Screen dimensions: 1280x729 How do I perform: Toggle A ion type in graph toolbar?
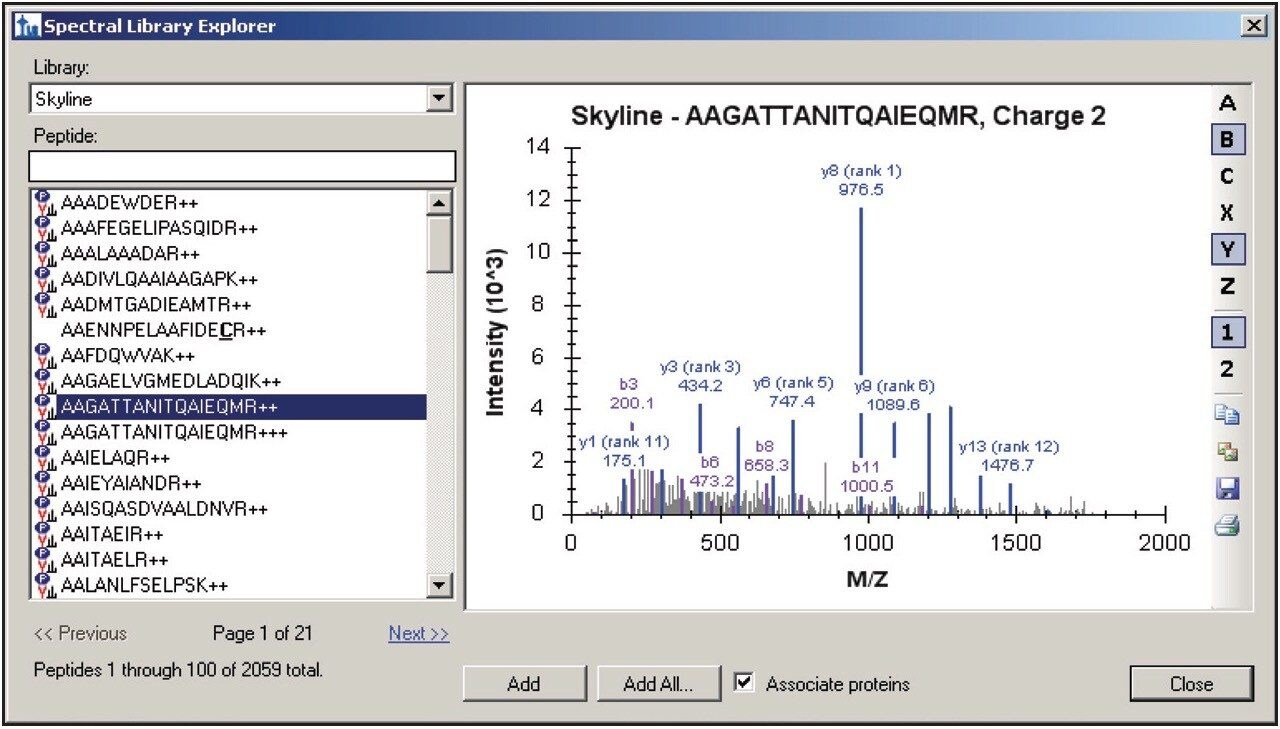(1227, 103)
